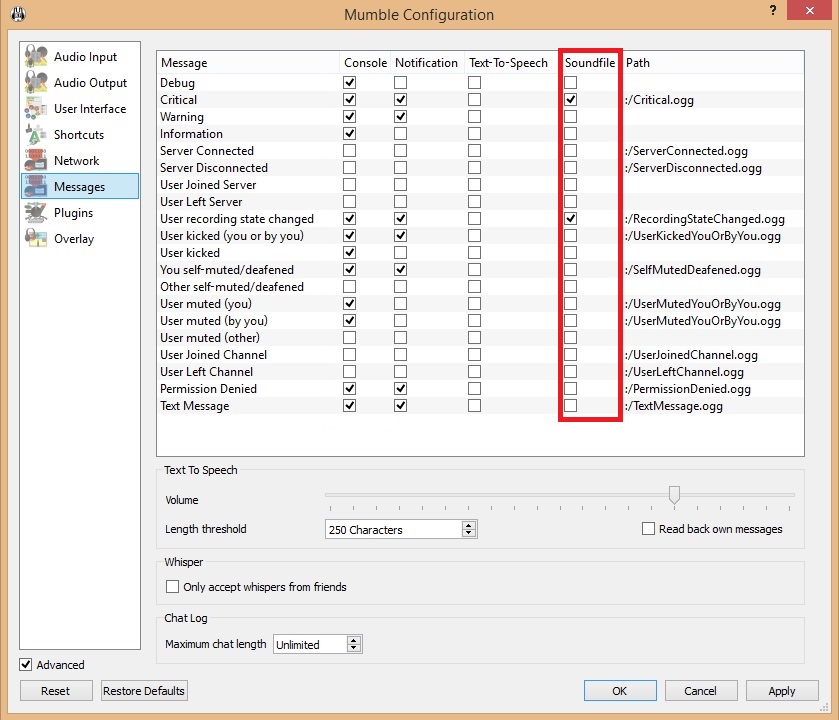
Task: Click Restore Defaults button
Action: [x=144, y=691]
